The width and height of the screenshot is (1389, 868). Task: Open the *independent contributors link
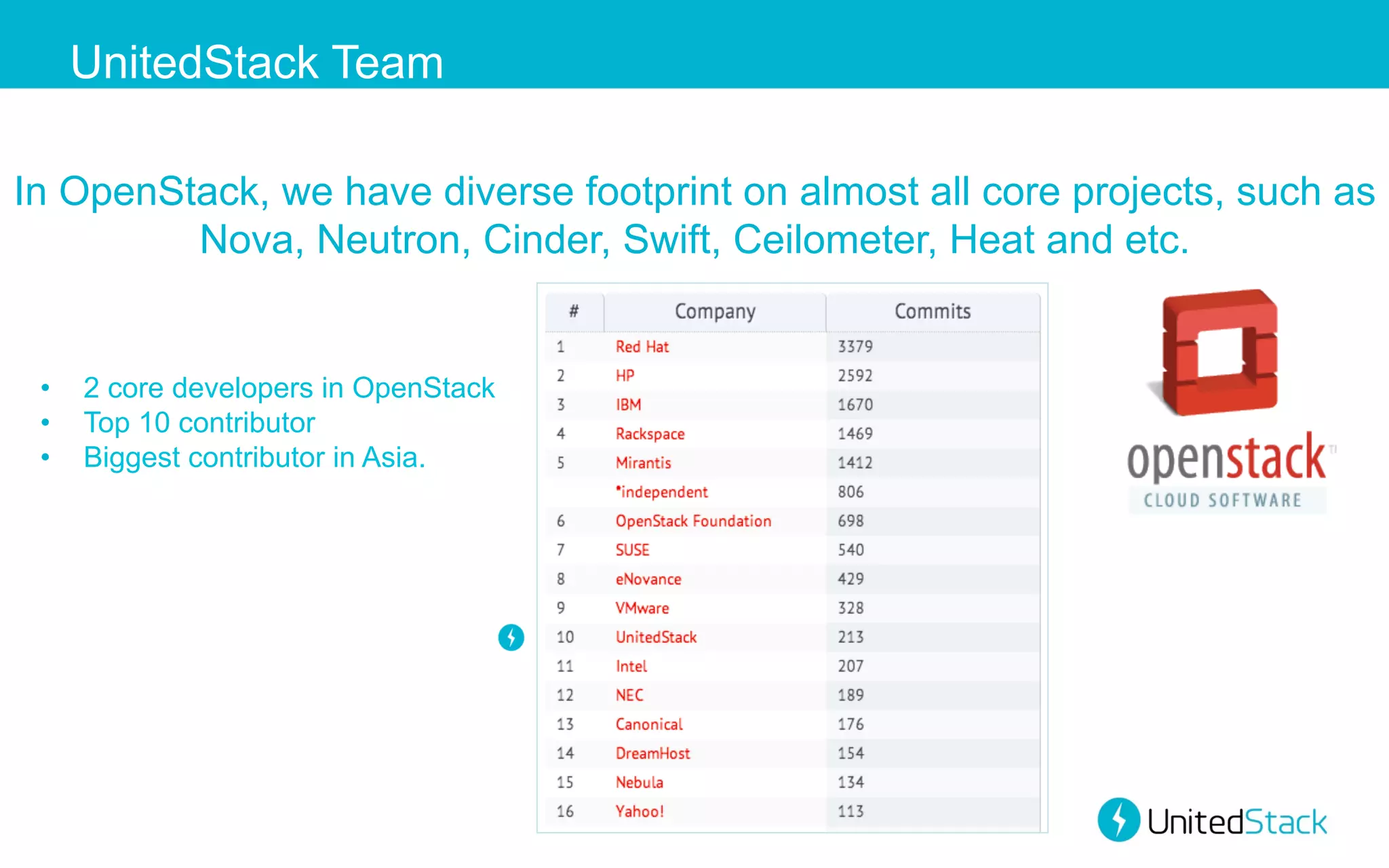tap(661, 492)
